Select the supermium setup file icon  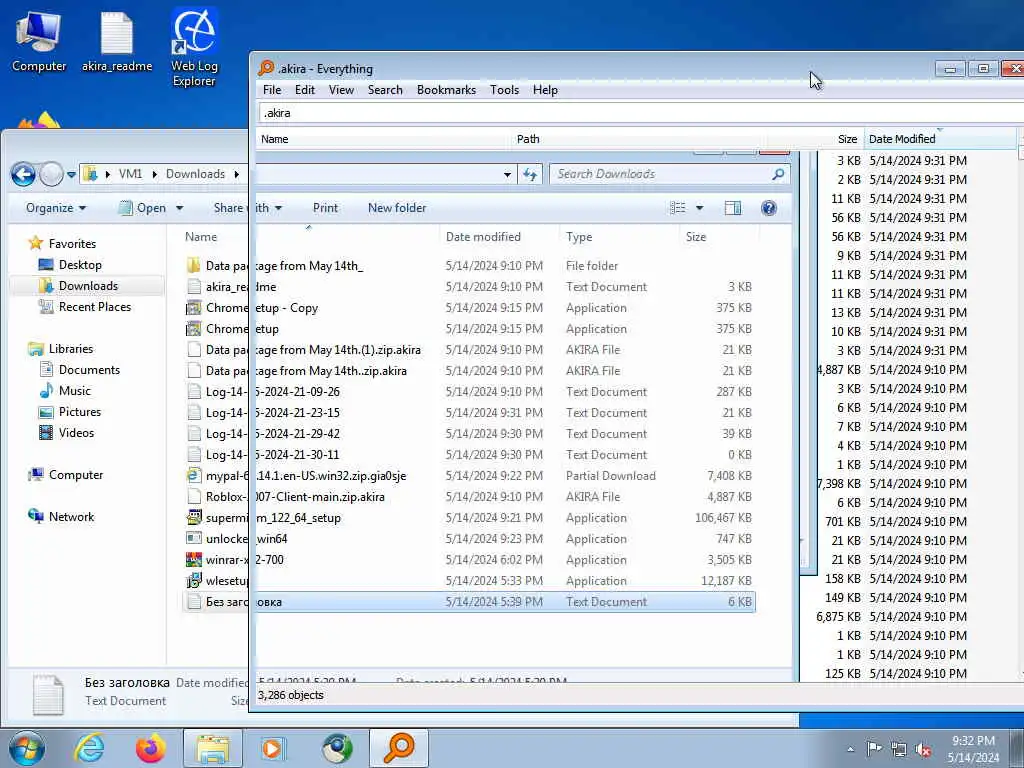pyautogui.click(x=193, y=518)
